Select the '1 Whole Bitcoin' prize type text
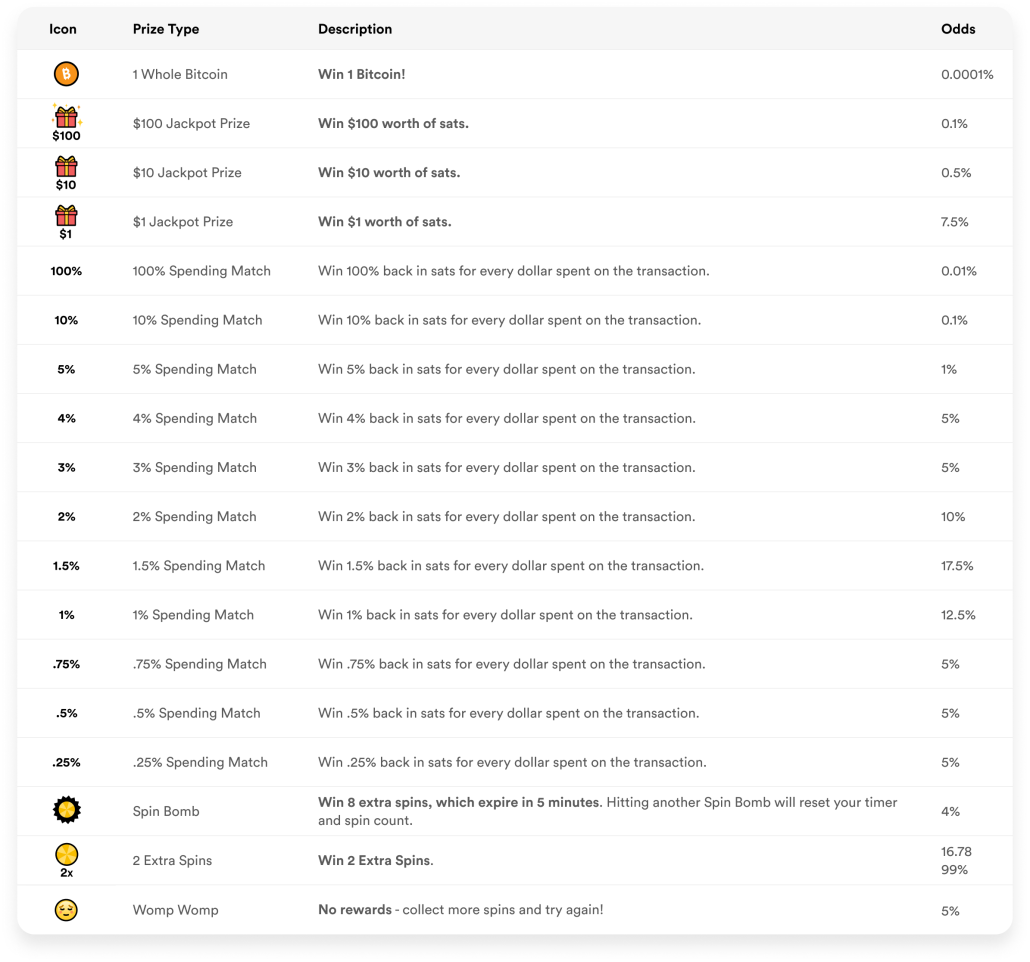This screenshot has width=1030, height=962. (180, 74)
